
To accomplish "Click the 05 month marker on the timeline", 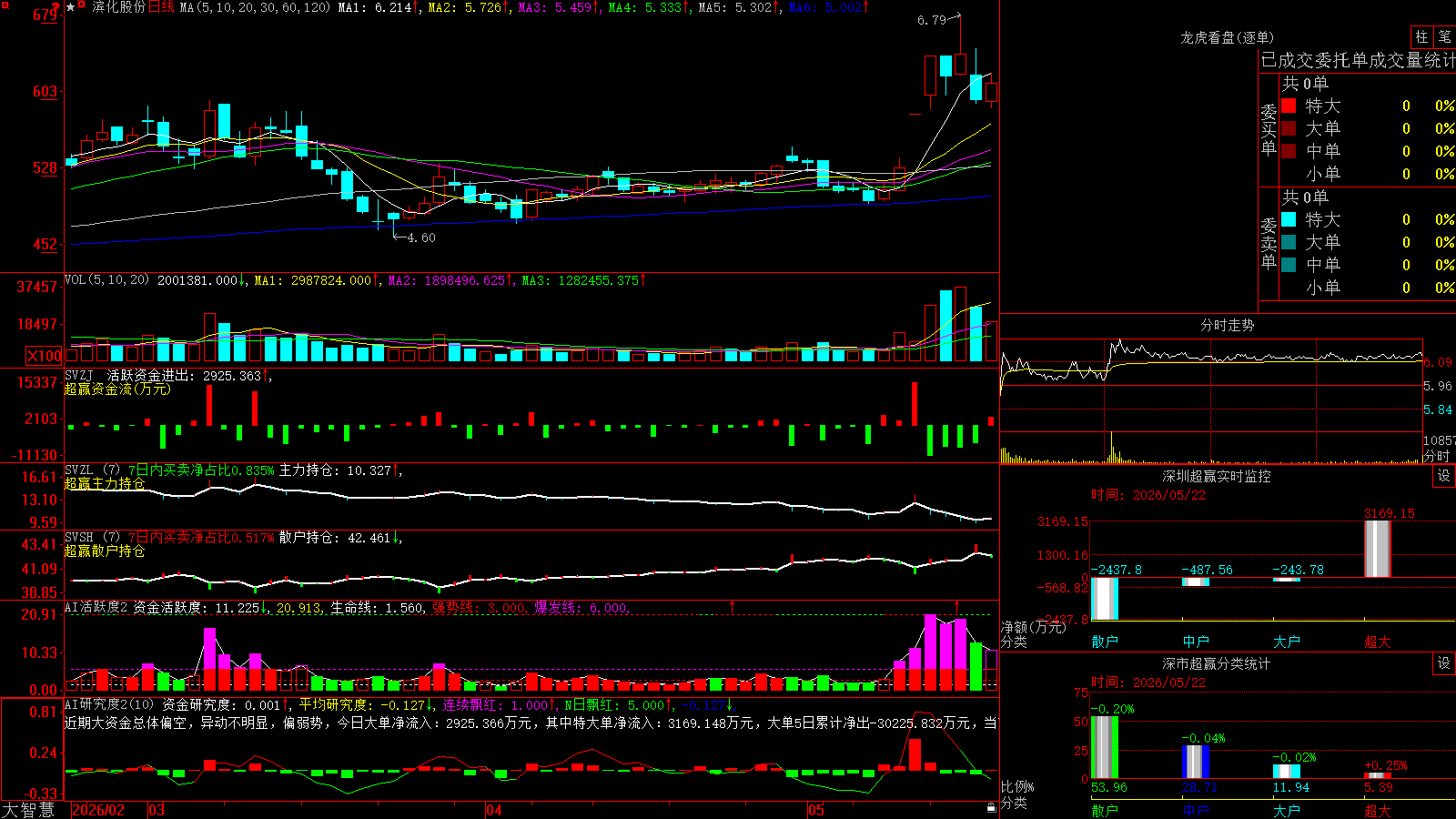I will (x=816, y=810).
